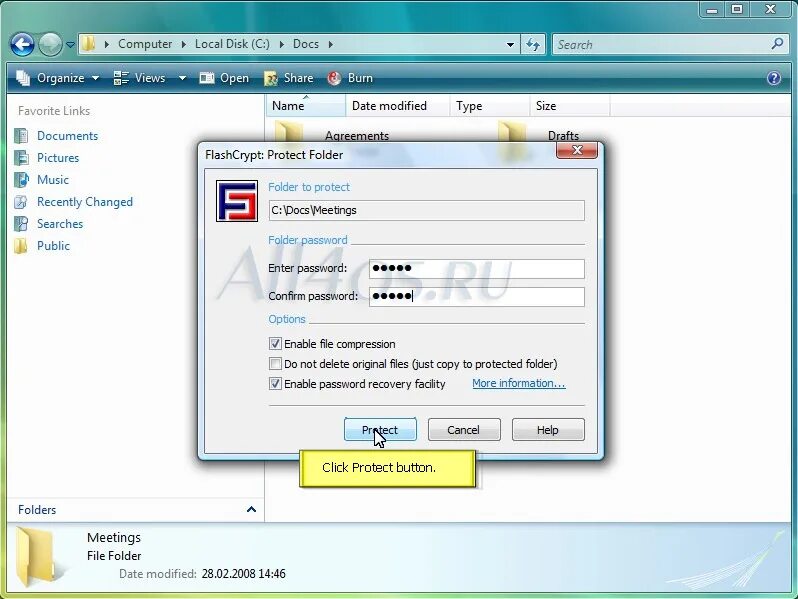This screenshot has height=599, width=798.
Task: Open the More information link
Action: point(519,383)
